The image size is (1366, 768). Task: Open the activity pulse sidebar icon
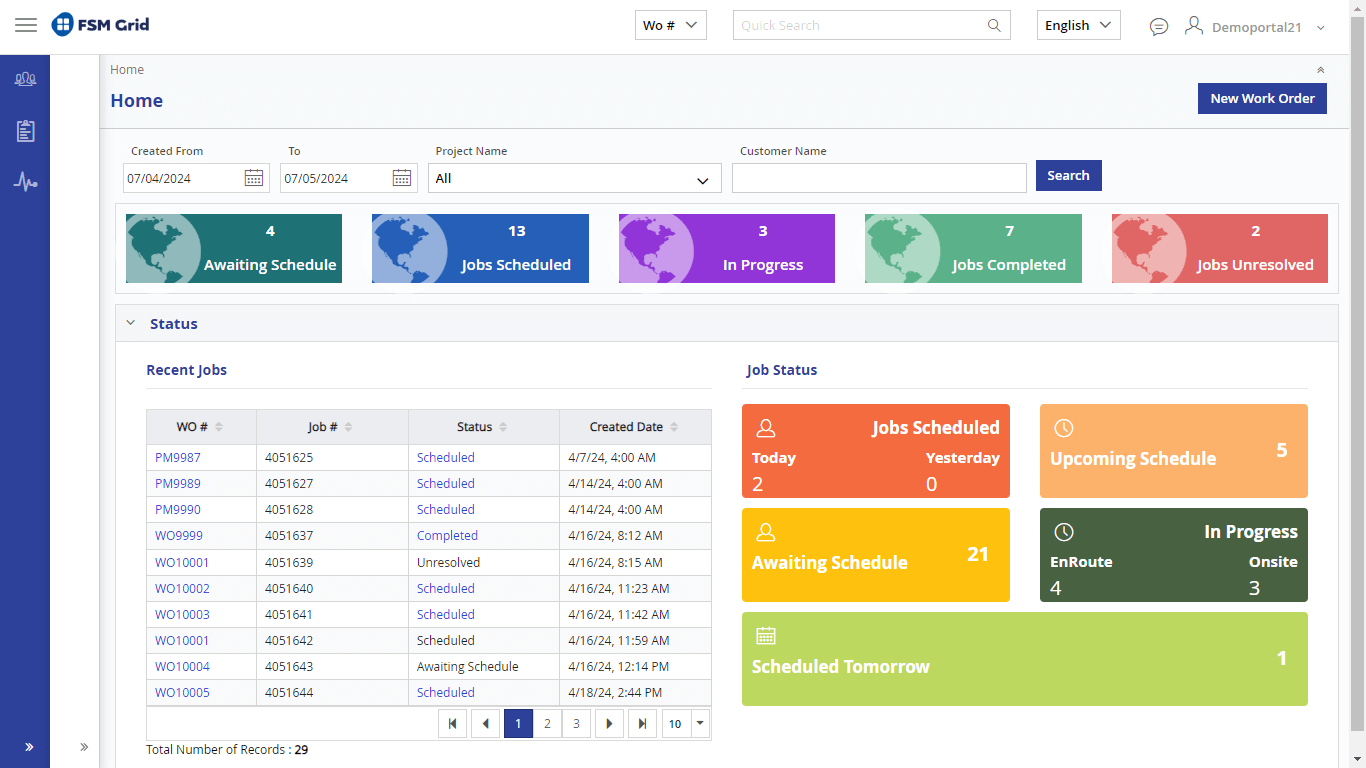pos(25,182)
